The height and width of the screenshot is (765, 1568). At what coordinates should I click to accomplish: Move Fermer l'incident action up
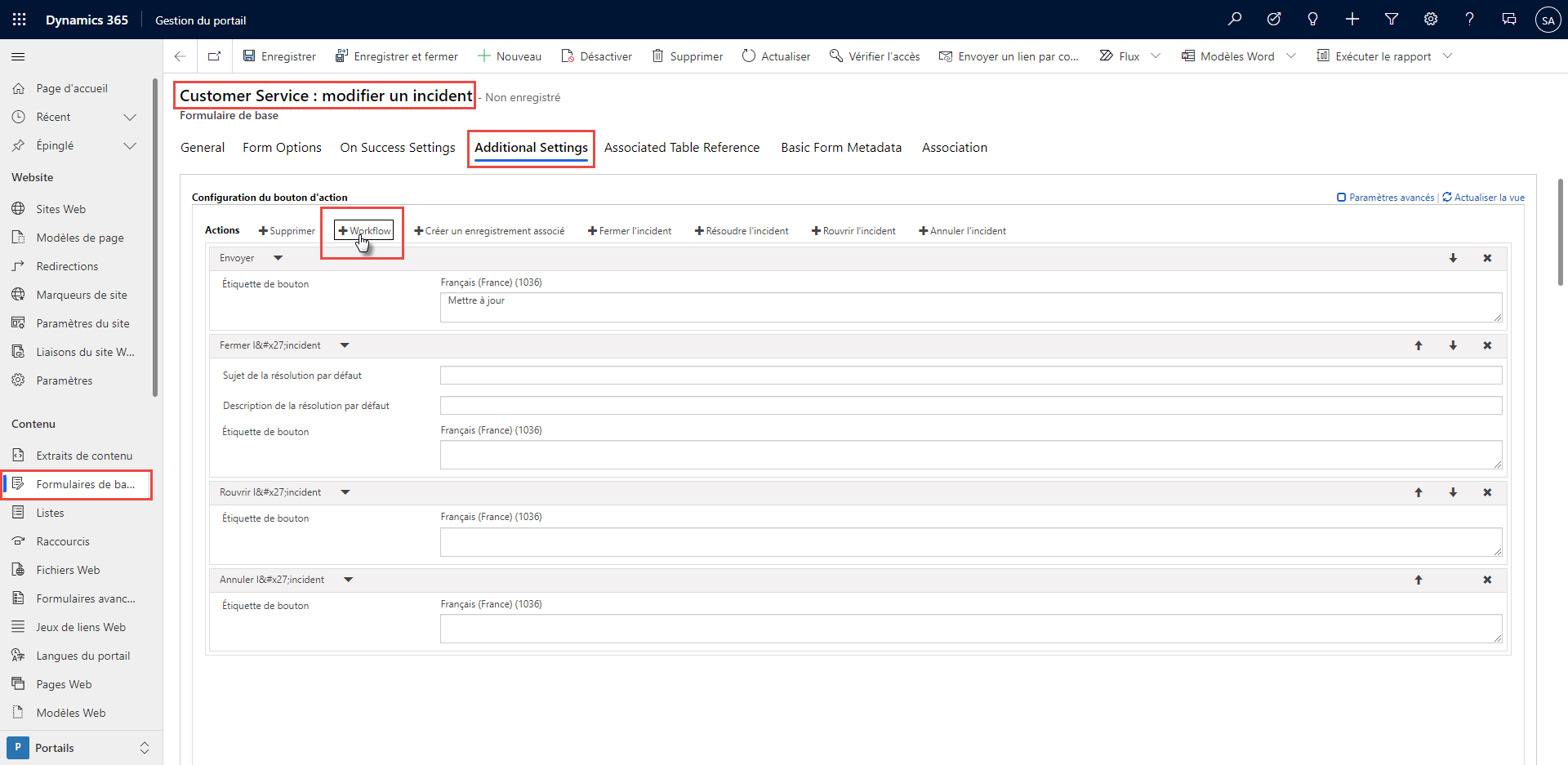(x=1419, y=345)
